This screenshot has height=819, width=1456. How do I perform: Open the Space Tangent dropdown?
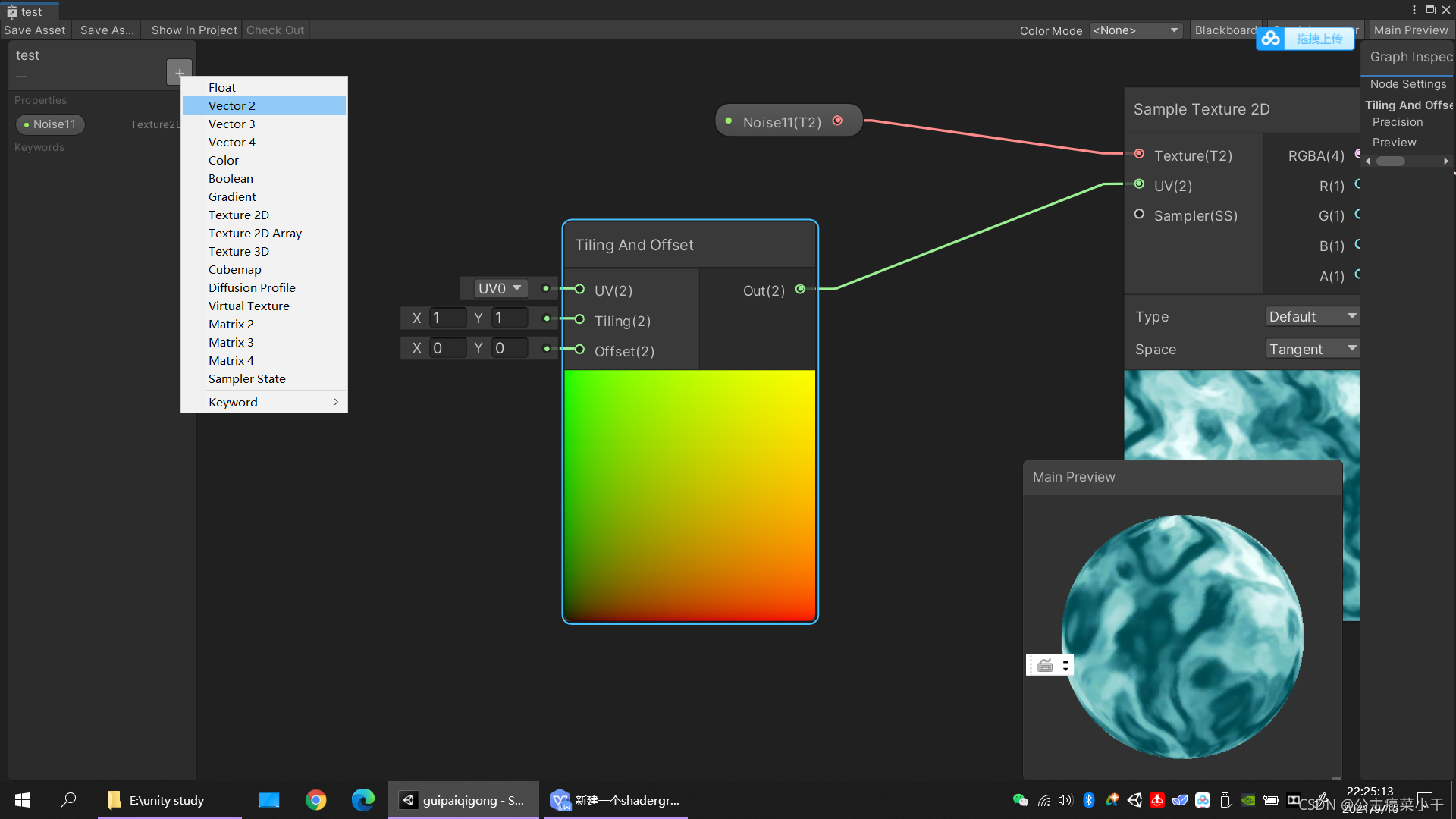(1312, 349)
